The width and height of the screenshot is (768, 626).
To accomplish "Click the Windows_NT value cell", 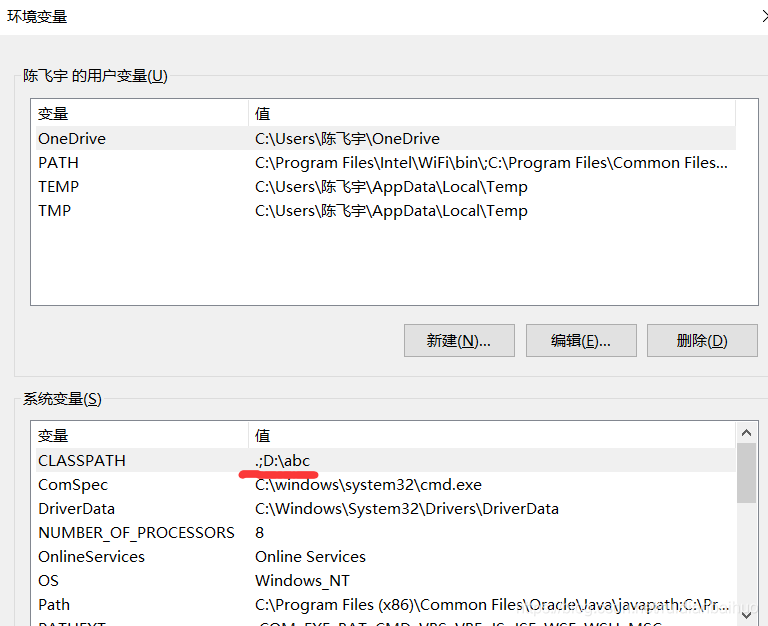I will click(x=302, y=580).
